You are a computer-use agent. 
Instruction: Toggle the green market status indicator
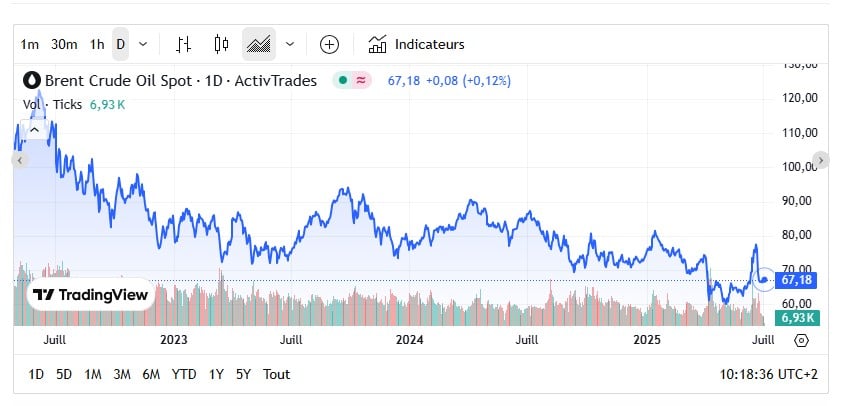pyautogui.click(x=342, y=80)
